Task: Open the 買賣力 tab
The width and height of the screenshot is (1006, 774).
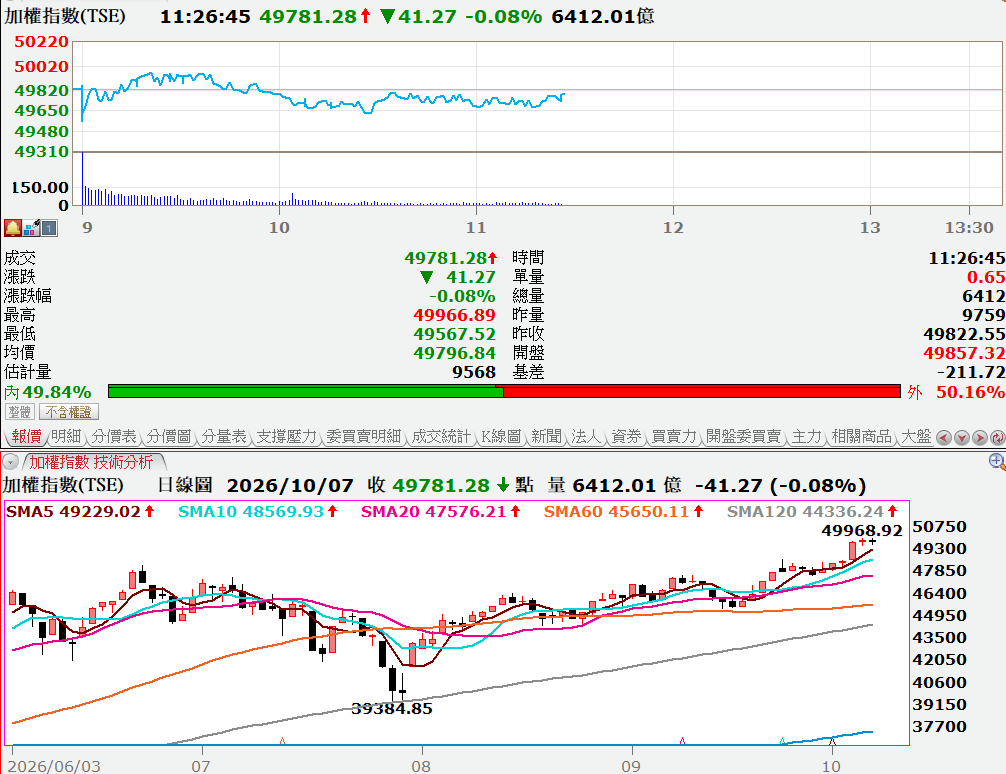Action: click(x=674, y=436)
